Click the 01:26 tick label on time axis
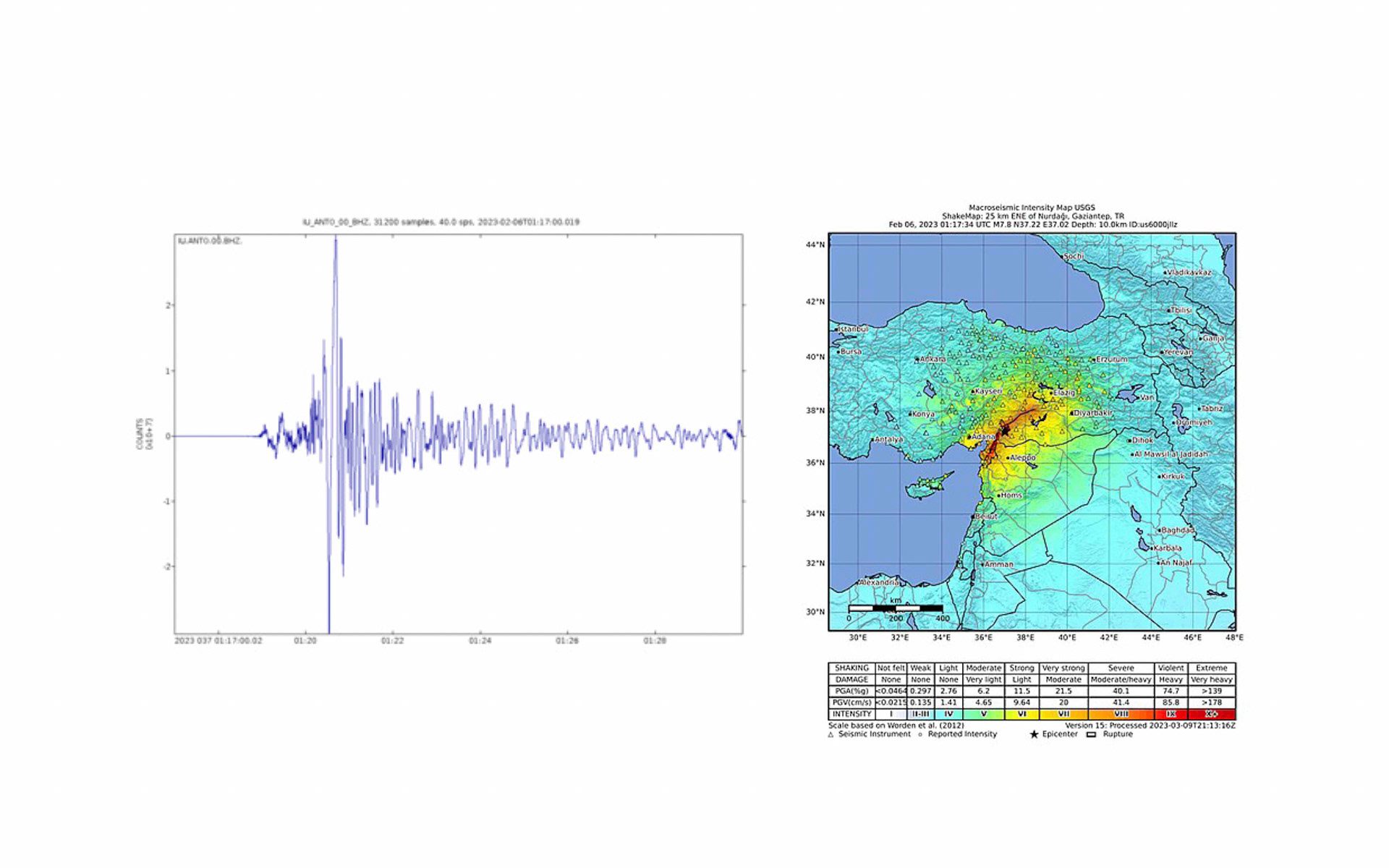The image size is (1389, 868). (x=567, y=641)
